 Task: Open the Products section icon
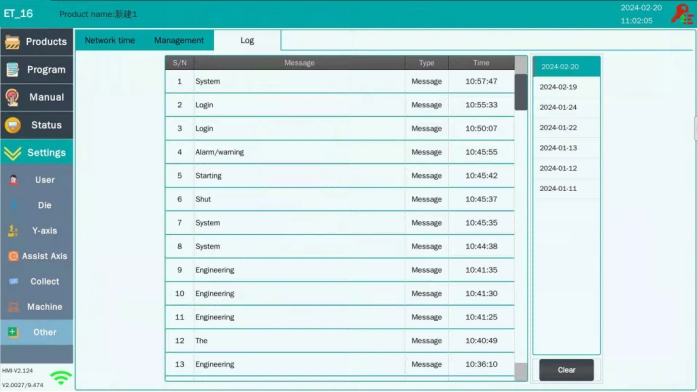point(12,42)
